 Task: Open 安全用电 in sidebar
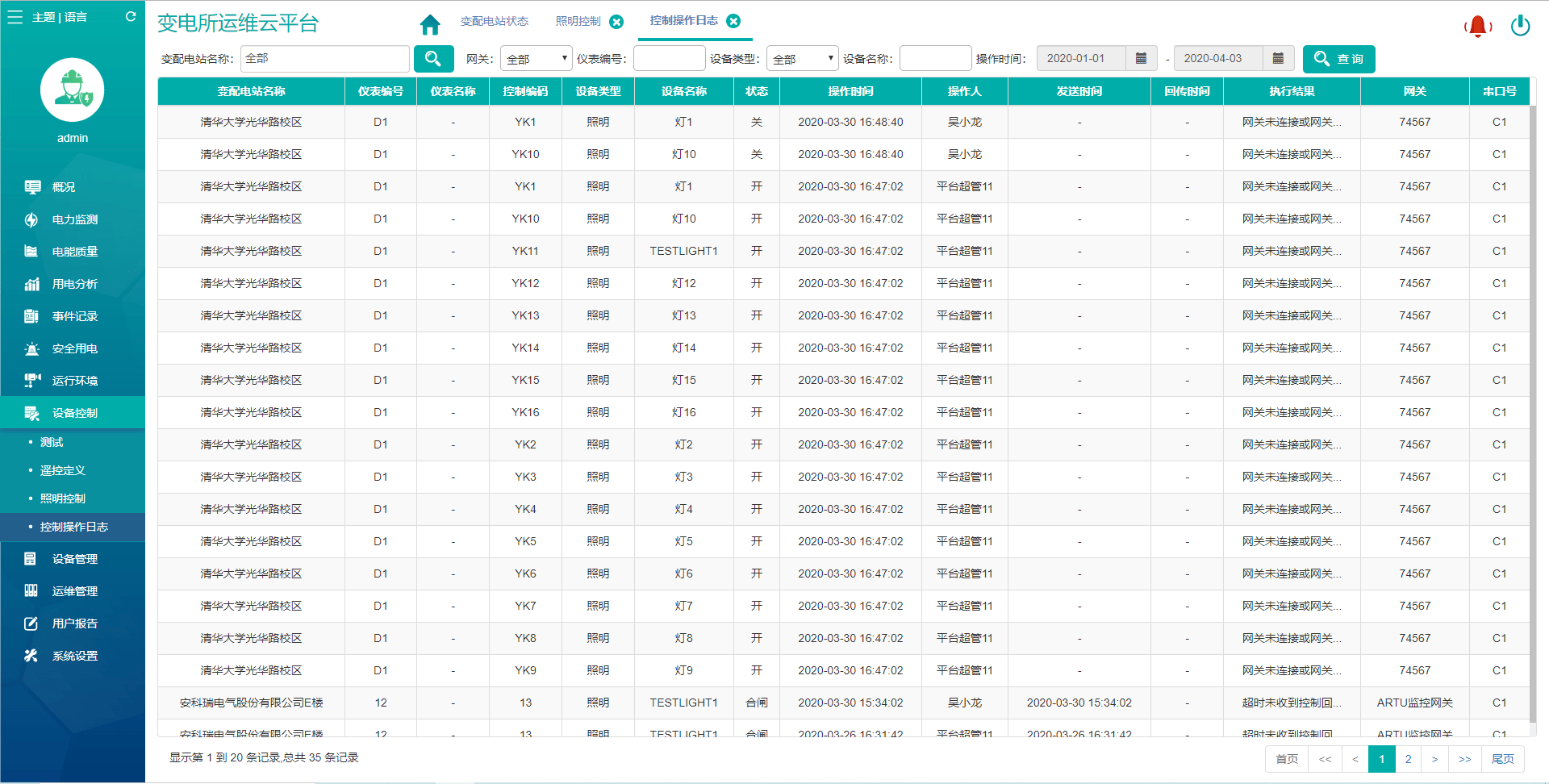pos(73,348)
